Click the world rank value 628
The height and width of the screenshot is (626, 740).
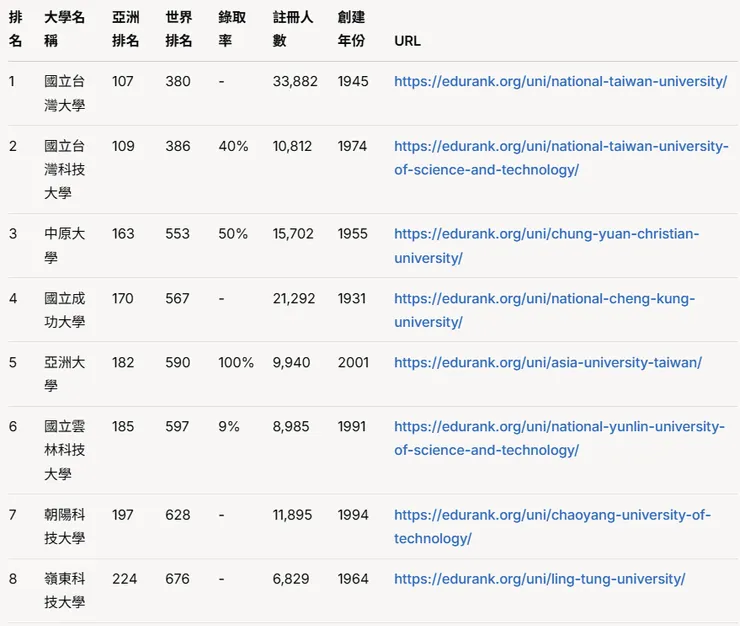coord(178,515)
